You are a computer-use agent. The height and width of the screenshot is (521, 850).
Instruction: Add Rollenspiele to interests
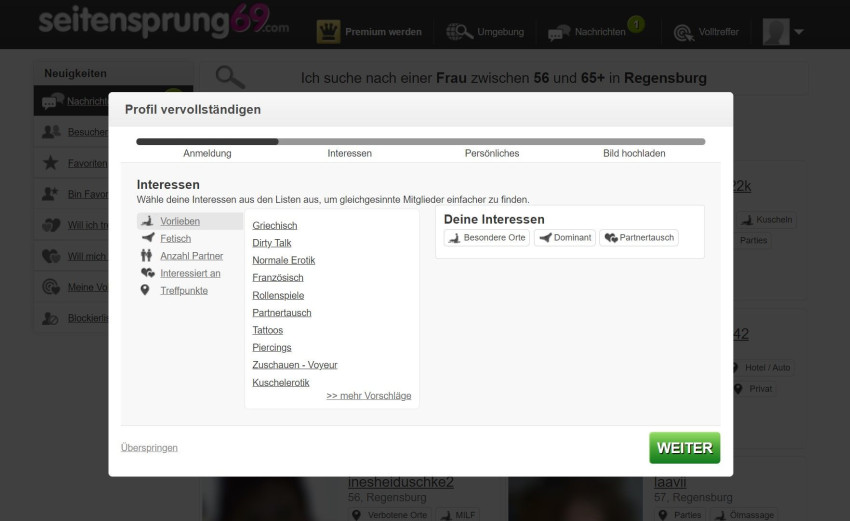click(278, 295)
